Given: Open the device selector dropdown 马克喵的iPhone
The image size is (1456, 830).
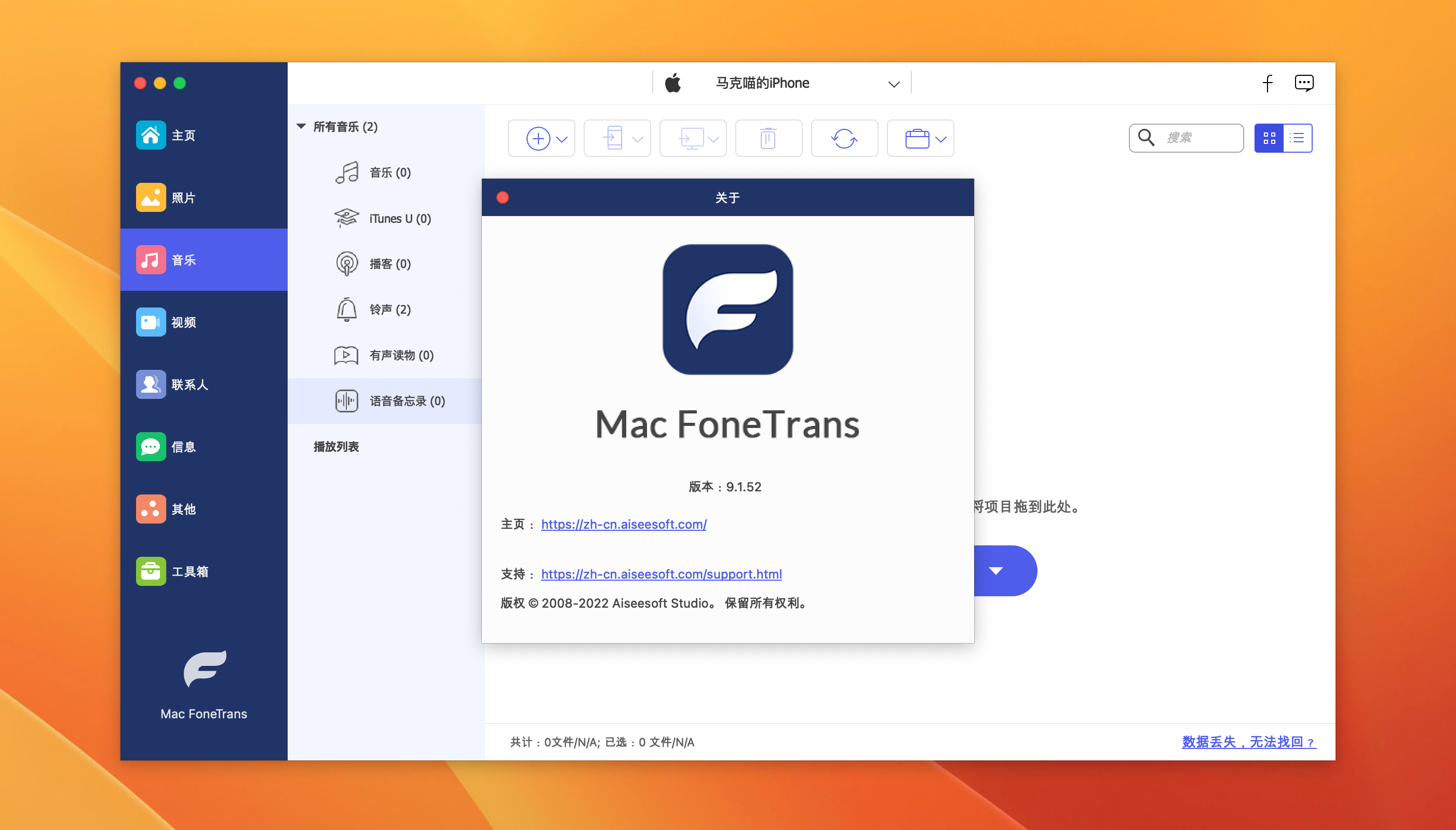Looking at the screenshot, I should coord(781,83).
